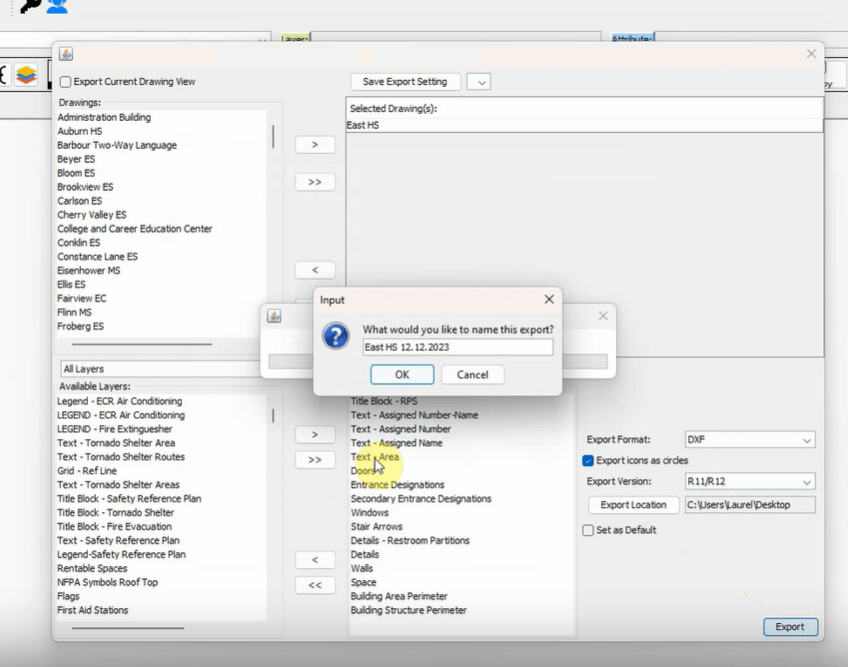Close the progress dialog behind the Input dialog
The image size is (848, 667).
603,316
